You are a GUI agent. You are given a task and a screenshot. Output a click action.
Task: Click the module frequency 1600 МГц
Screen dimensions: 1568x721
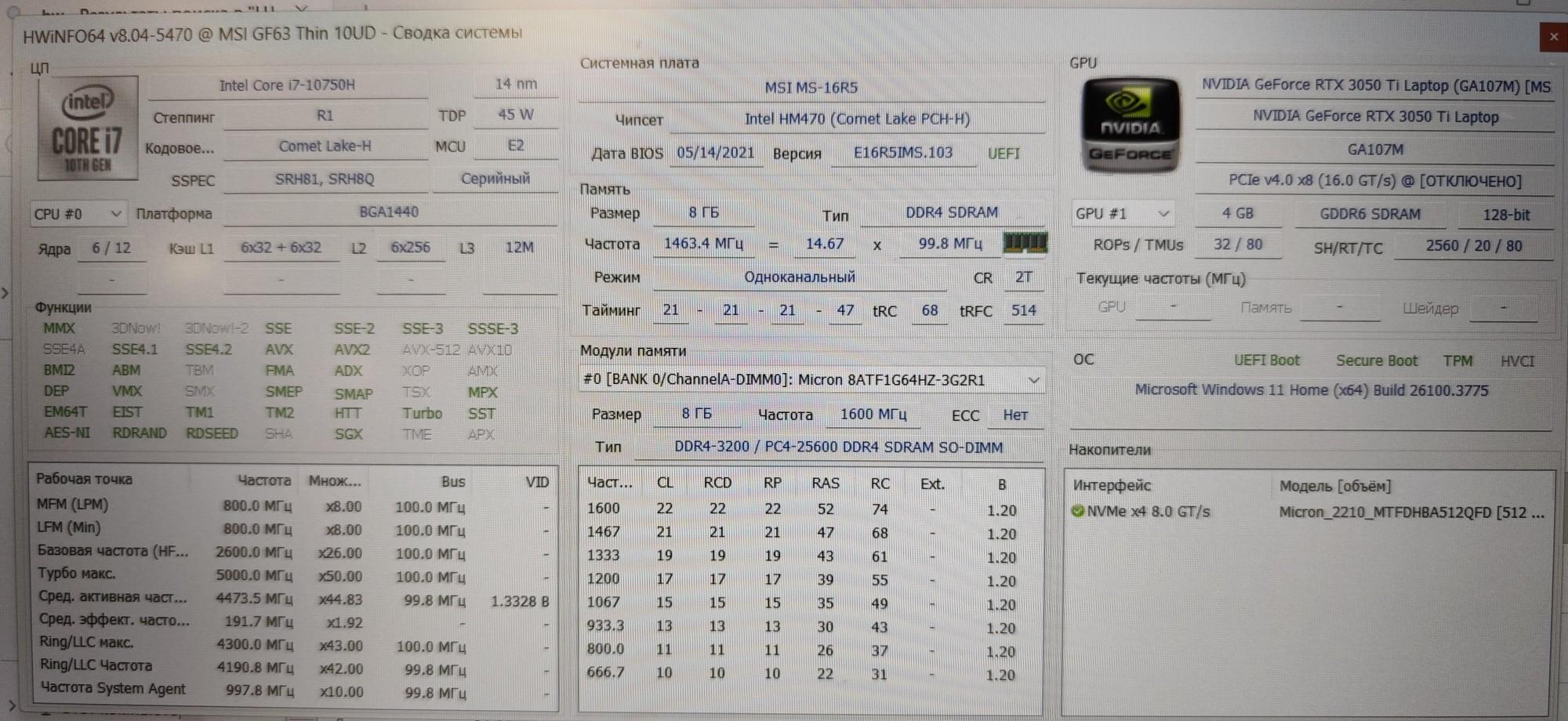[x=873, y=414]
